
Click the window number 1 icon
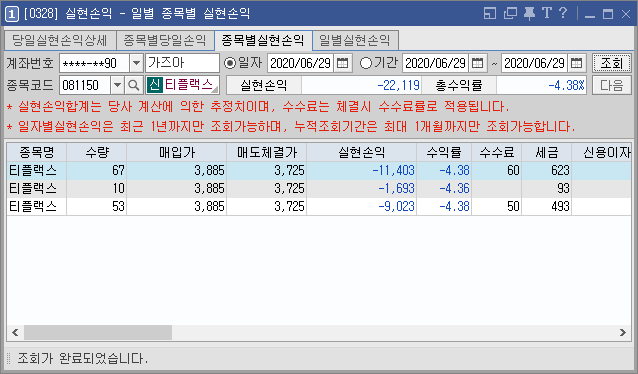11,14
